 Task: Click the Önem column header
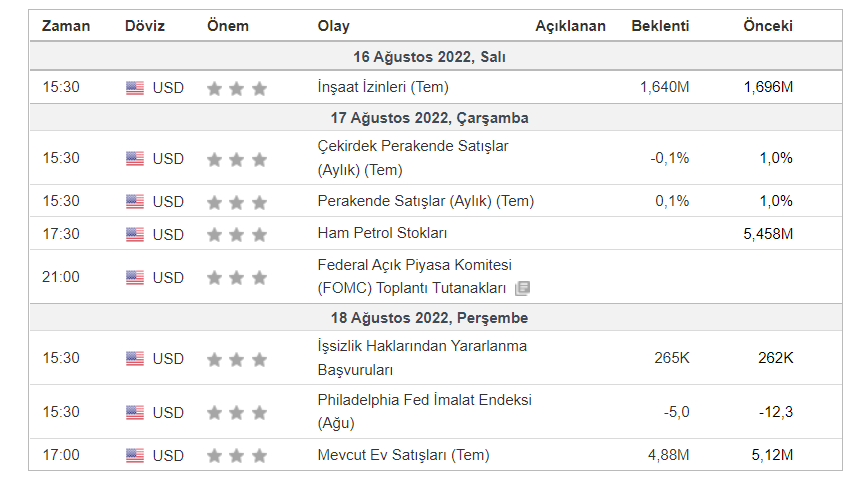click(x=228, y=26)
